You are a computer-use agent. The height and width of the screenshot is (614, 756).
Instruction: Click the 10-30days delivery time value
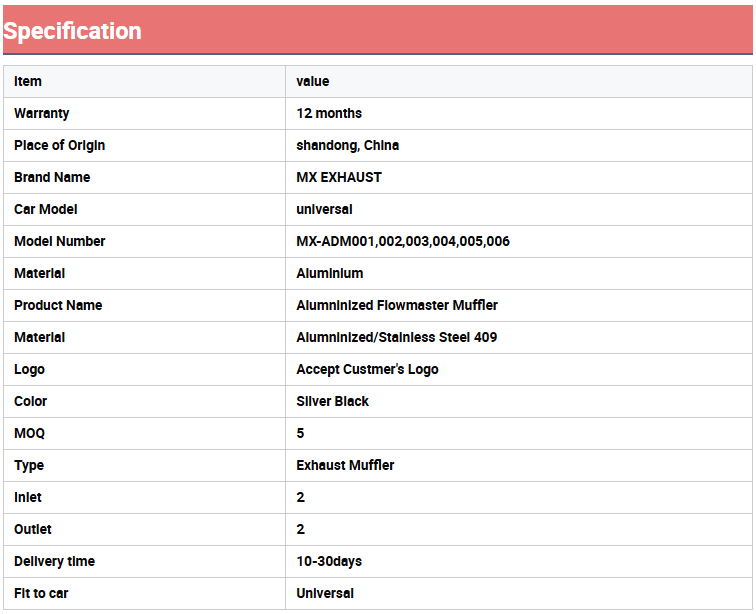(x=329, y=561)
